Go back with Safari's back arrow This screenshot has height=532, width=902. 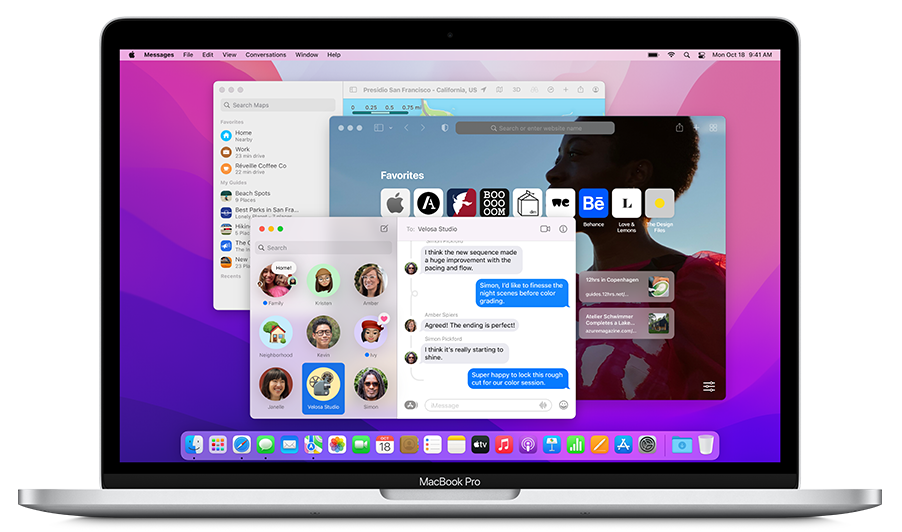(x=406, y=128)
